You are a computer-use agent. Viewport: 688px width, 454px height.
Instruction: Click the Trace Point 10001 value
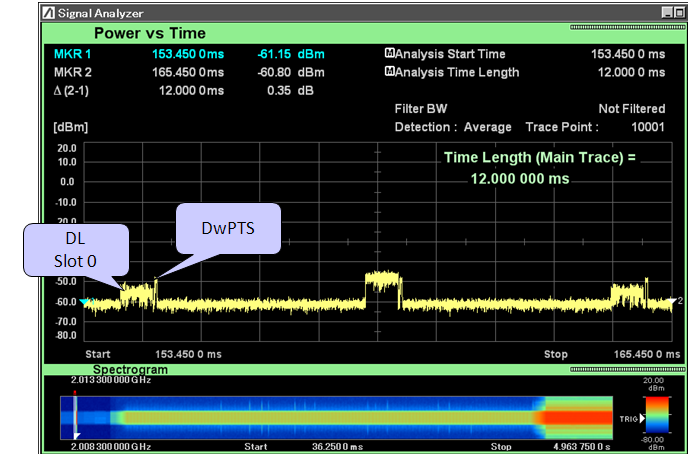tap(648, 127)
